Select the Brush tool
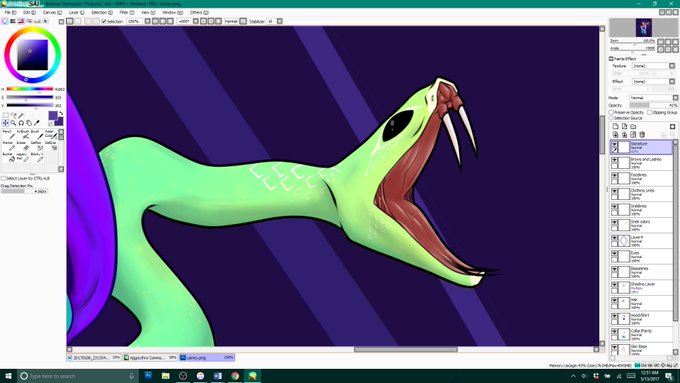680x383 pixels. coord(36,134)
